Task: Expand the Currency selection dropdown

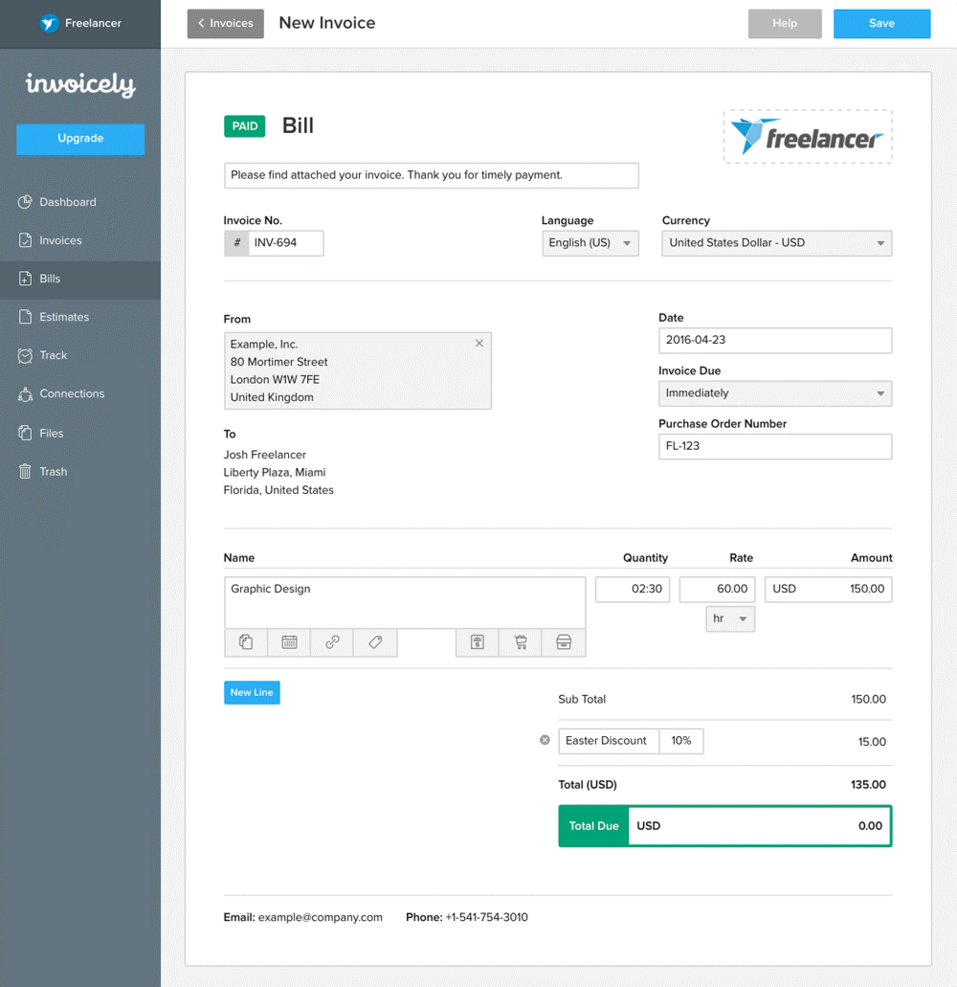Action: point(776,243)
